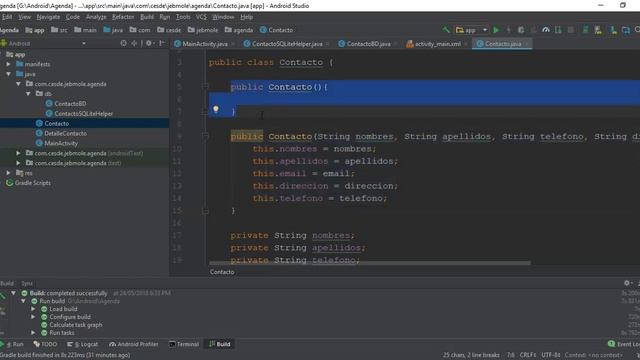Expand the Configure build node
The width and height of the screenshot is (640, 360).
33,317
